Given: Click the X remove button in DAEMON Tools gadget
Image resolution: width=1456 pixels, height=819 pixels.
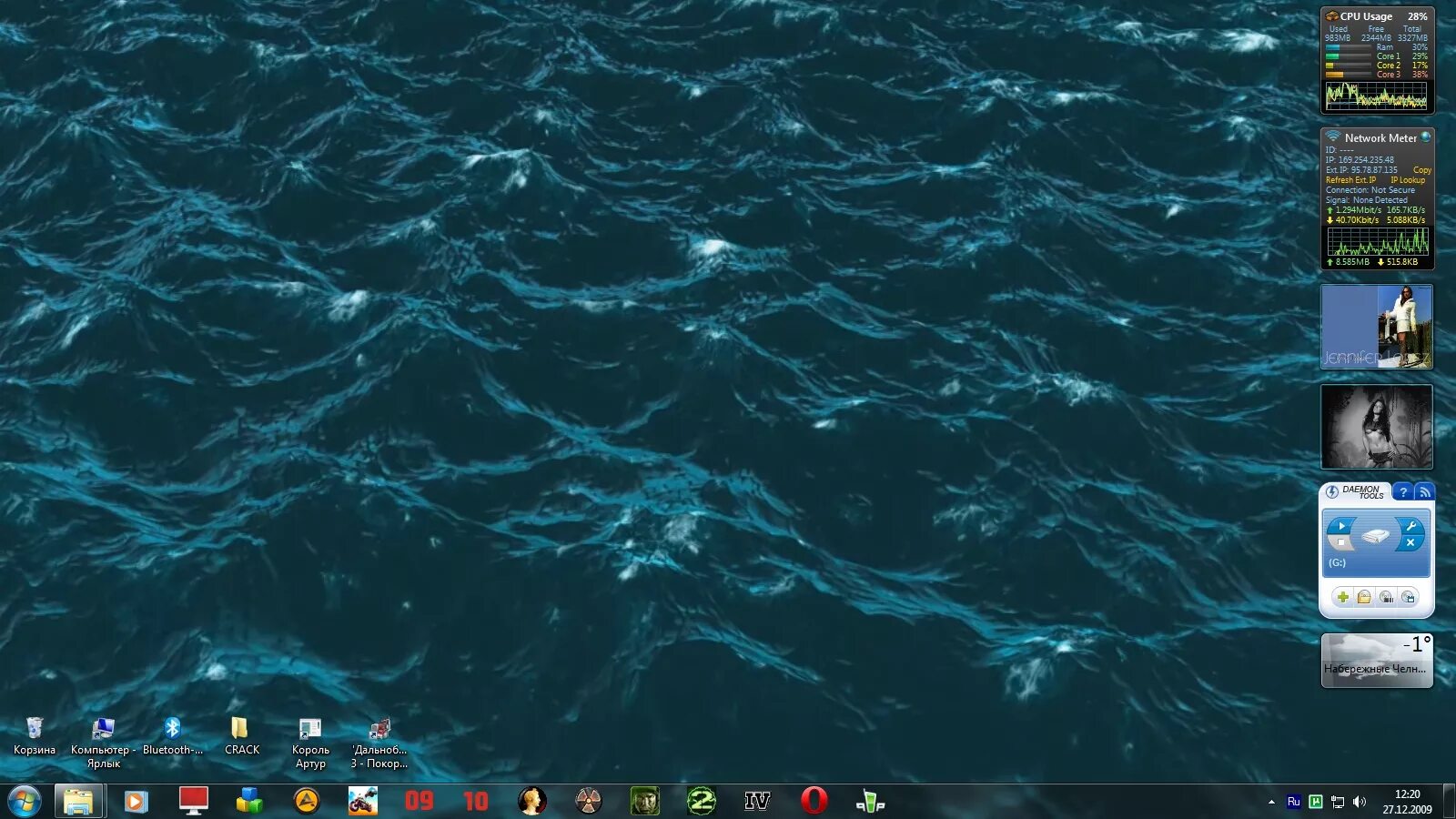Looking at the screenshot, I should (1410, 542).
